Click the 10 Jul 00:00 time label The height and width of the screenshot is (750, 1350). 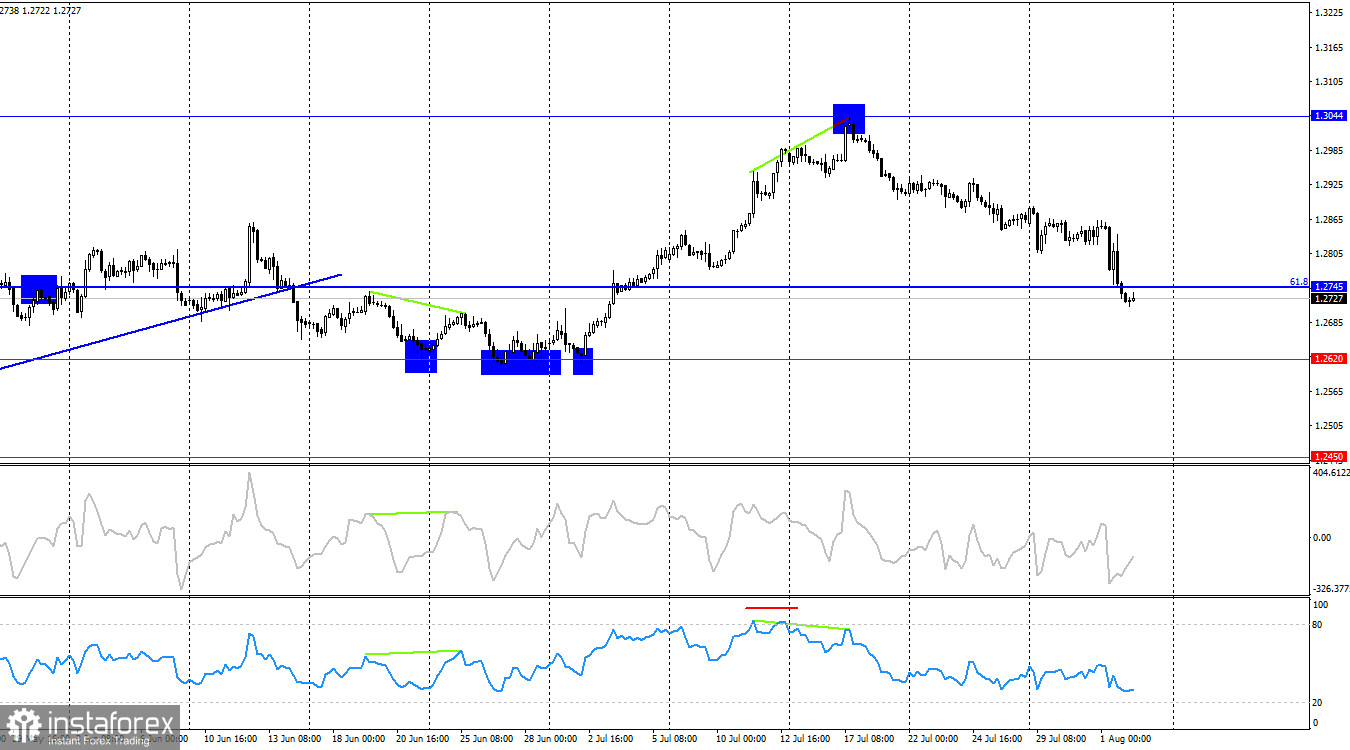point(743,739)
